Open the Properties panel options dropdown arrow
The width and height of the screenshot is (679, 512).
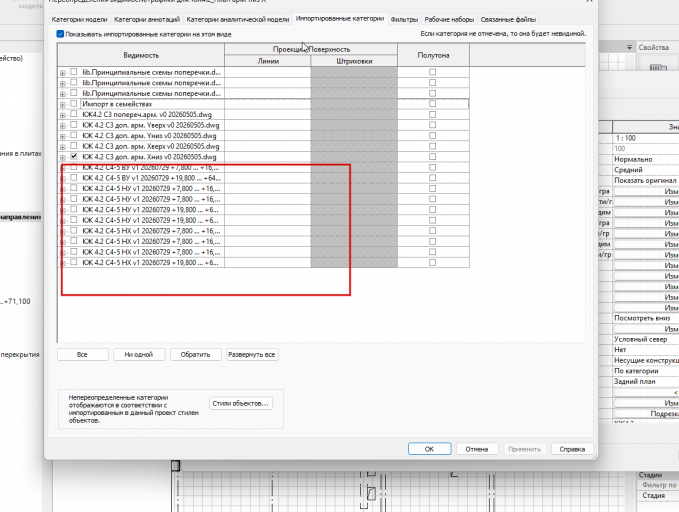pos(629,47)
